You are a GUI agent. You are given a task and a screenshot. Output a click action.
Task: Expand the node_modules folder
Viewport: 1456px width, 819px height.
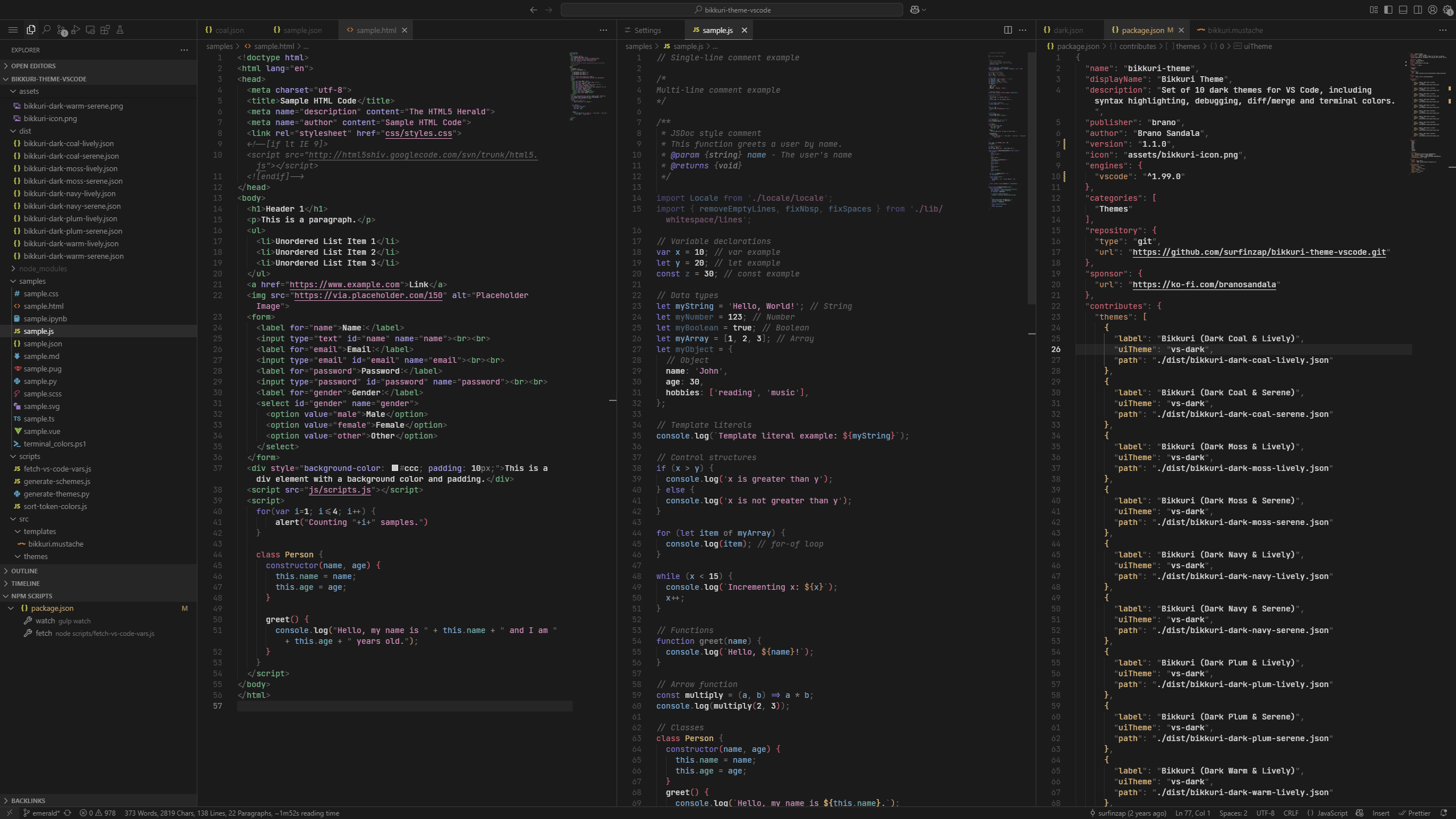tap(43, 268)
